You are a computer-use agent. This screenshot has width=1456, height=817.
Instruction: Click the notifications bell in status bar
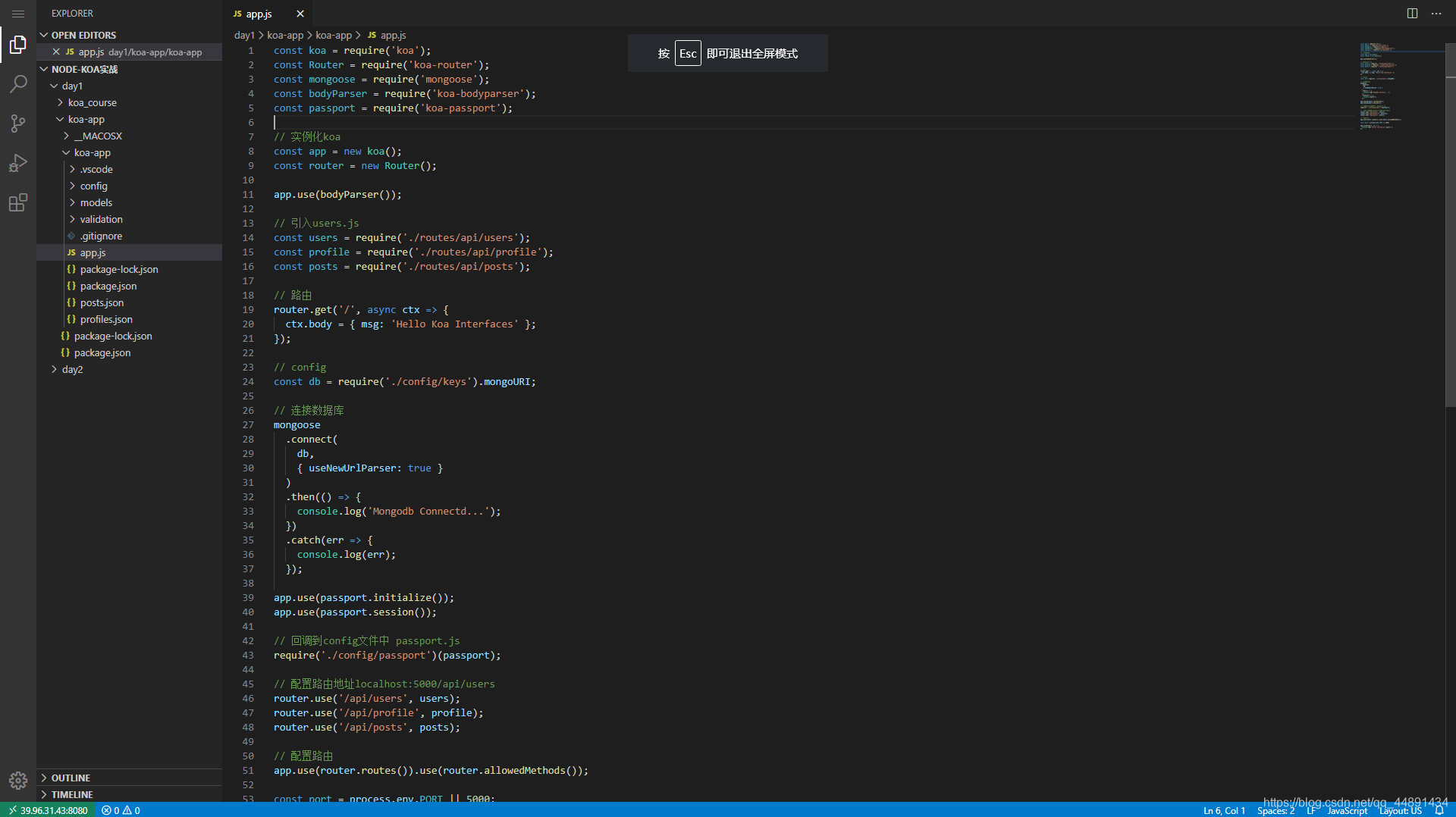[1439, 810]
